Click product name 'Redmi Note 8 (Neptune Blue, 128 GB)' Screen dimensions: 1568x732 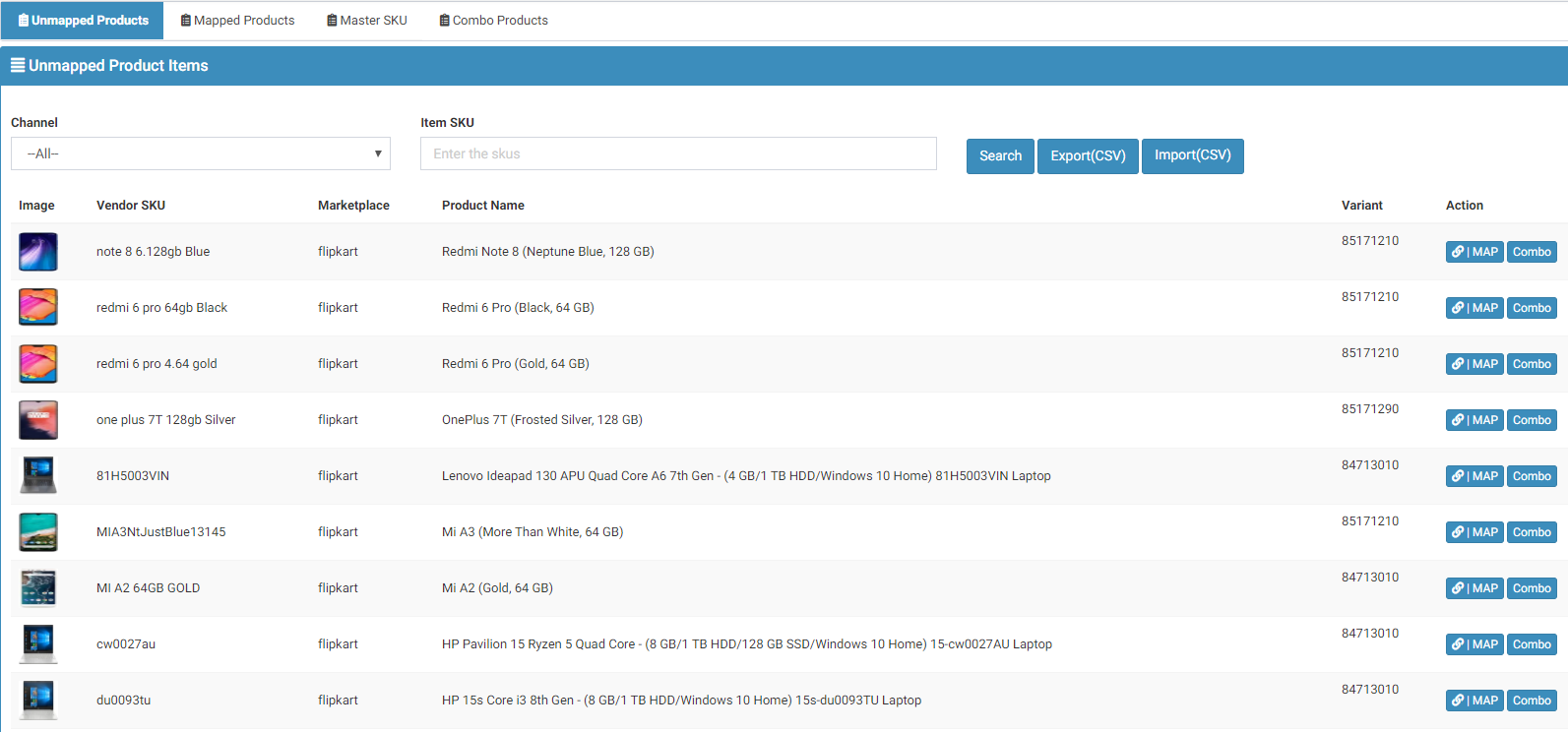[x=548, y=252]
